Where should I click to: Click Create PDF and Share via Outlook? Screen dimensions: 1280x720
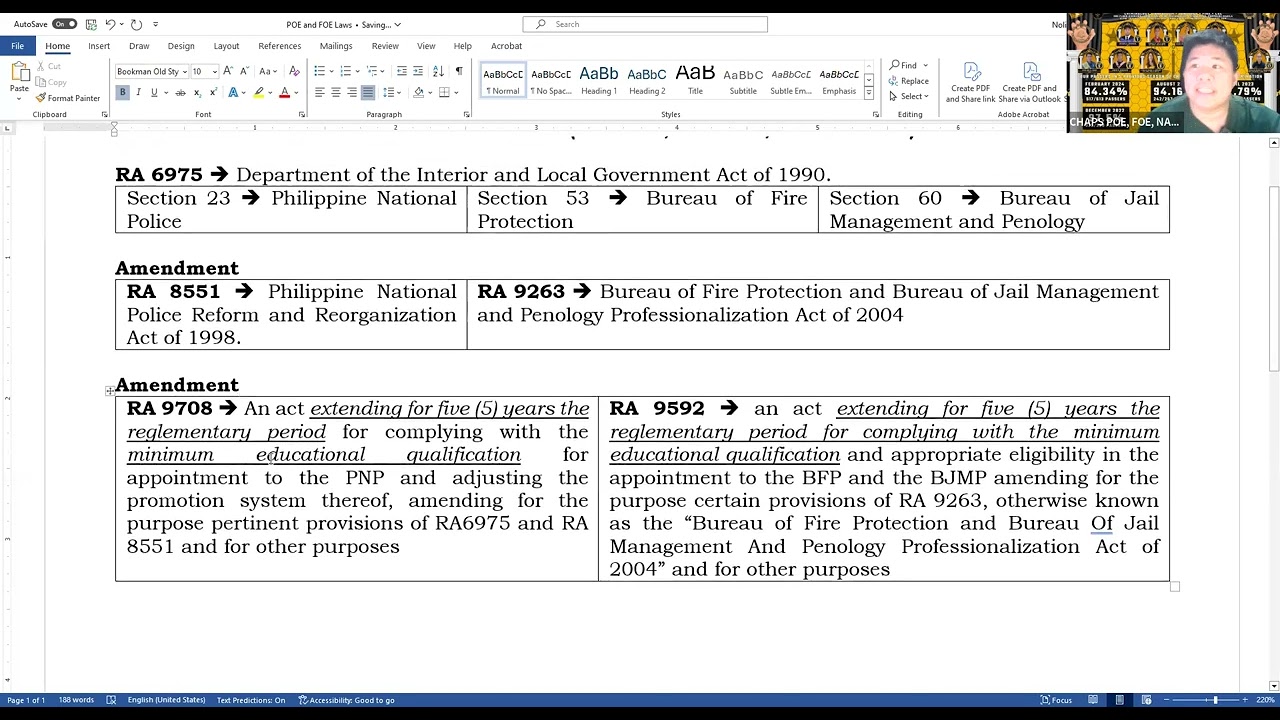1031,82
